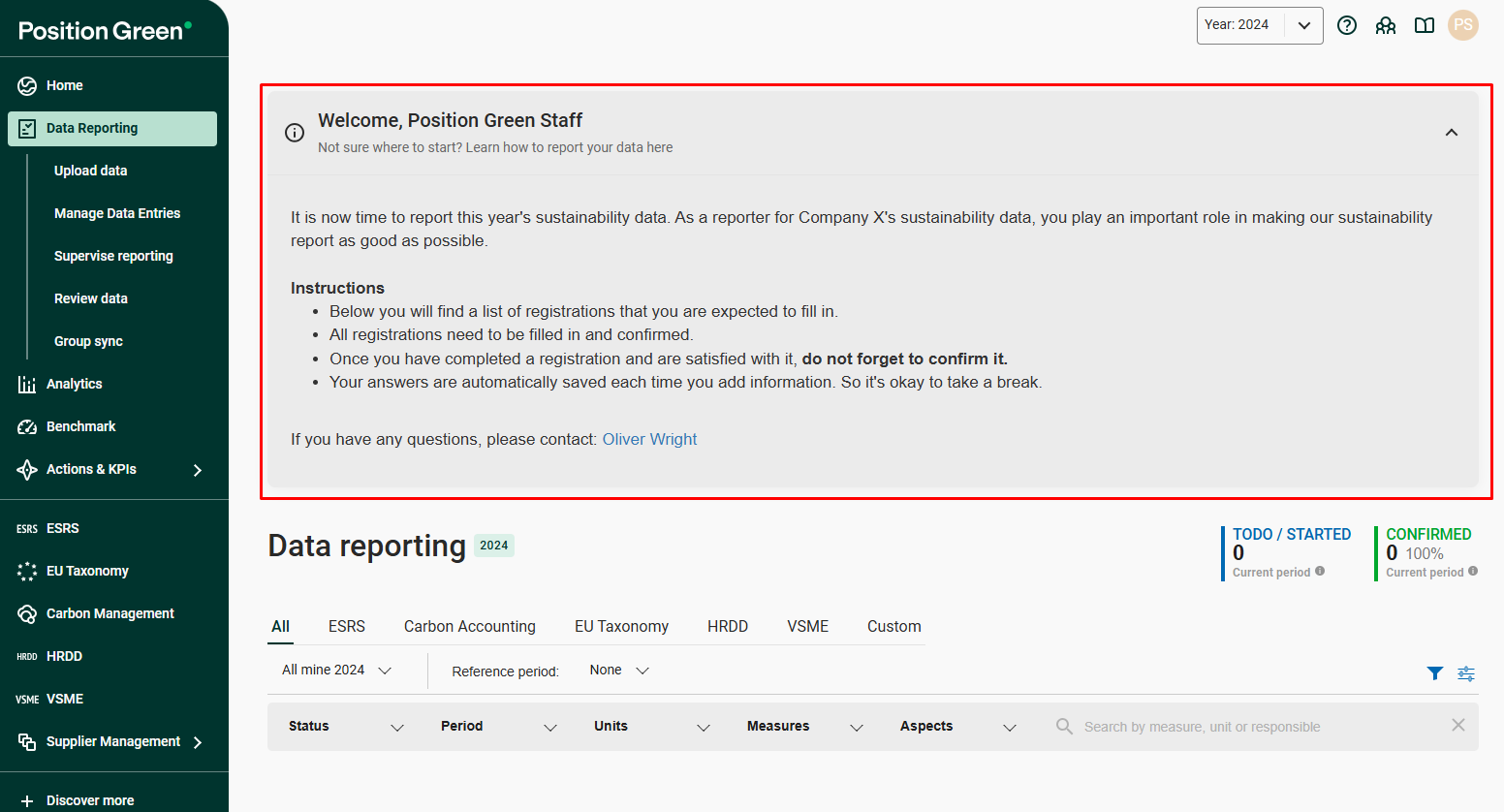Open the Aspects filter dropdown
Image resolution: width=1504 pixels, height=812 pixels.
pos(958,726)
